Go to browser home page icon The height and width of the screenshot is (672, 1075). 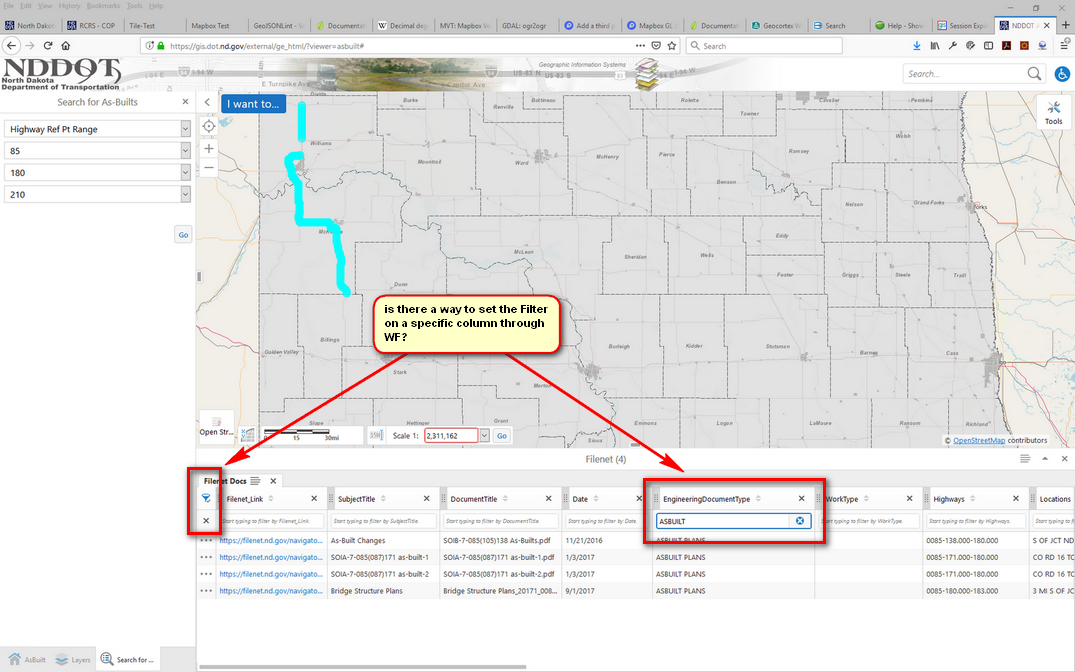tap(66, 45)
